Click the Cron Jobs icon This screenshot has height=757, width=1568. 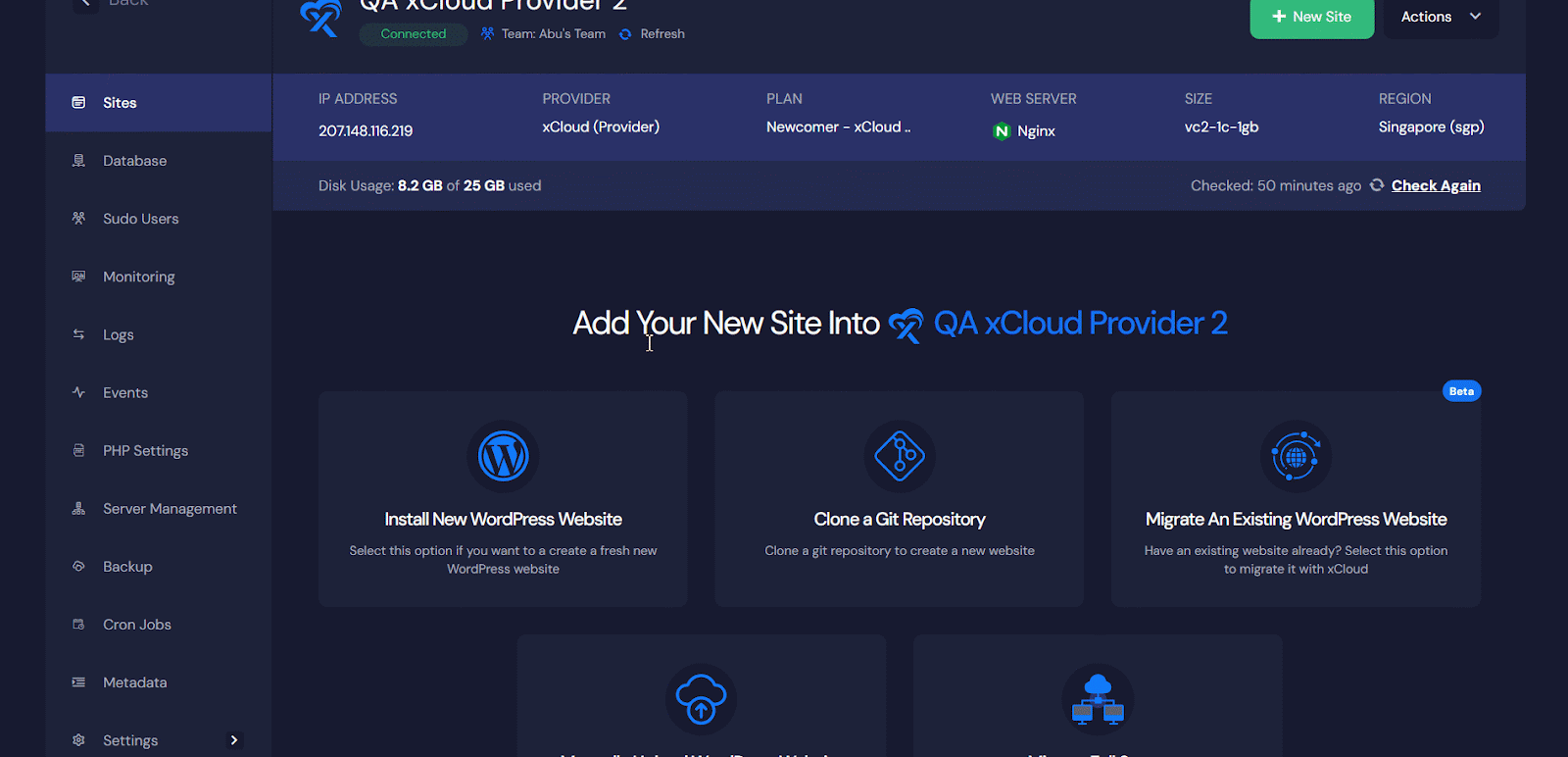point(78,623)
